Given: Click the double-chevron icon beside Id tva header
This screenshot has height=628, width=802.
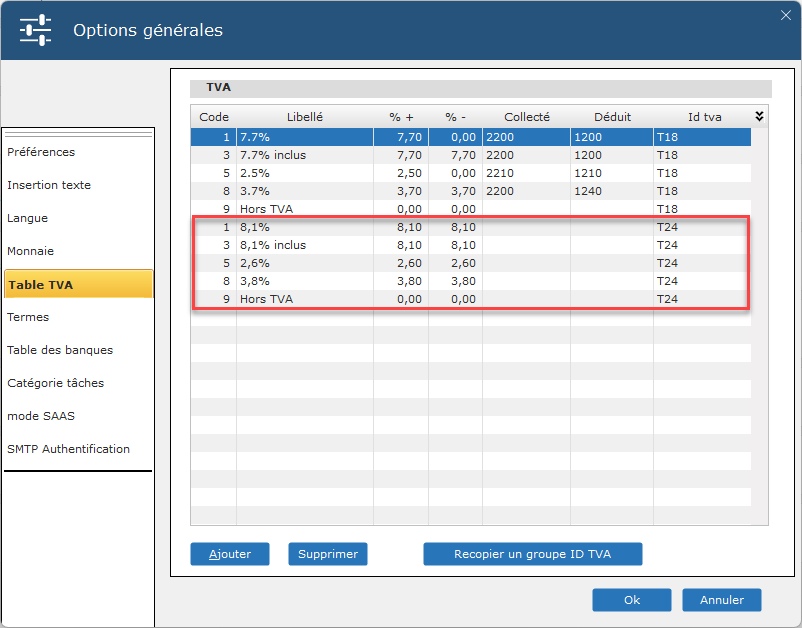Looking at the screenshot, I should [758, 116].
